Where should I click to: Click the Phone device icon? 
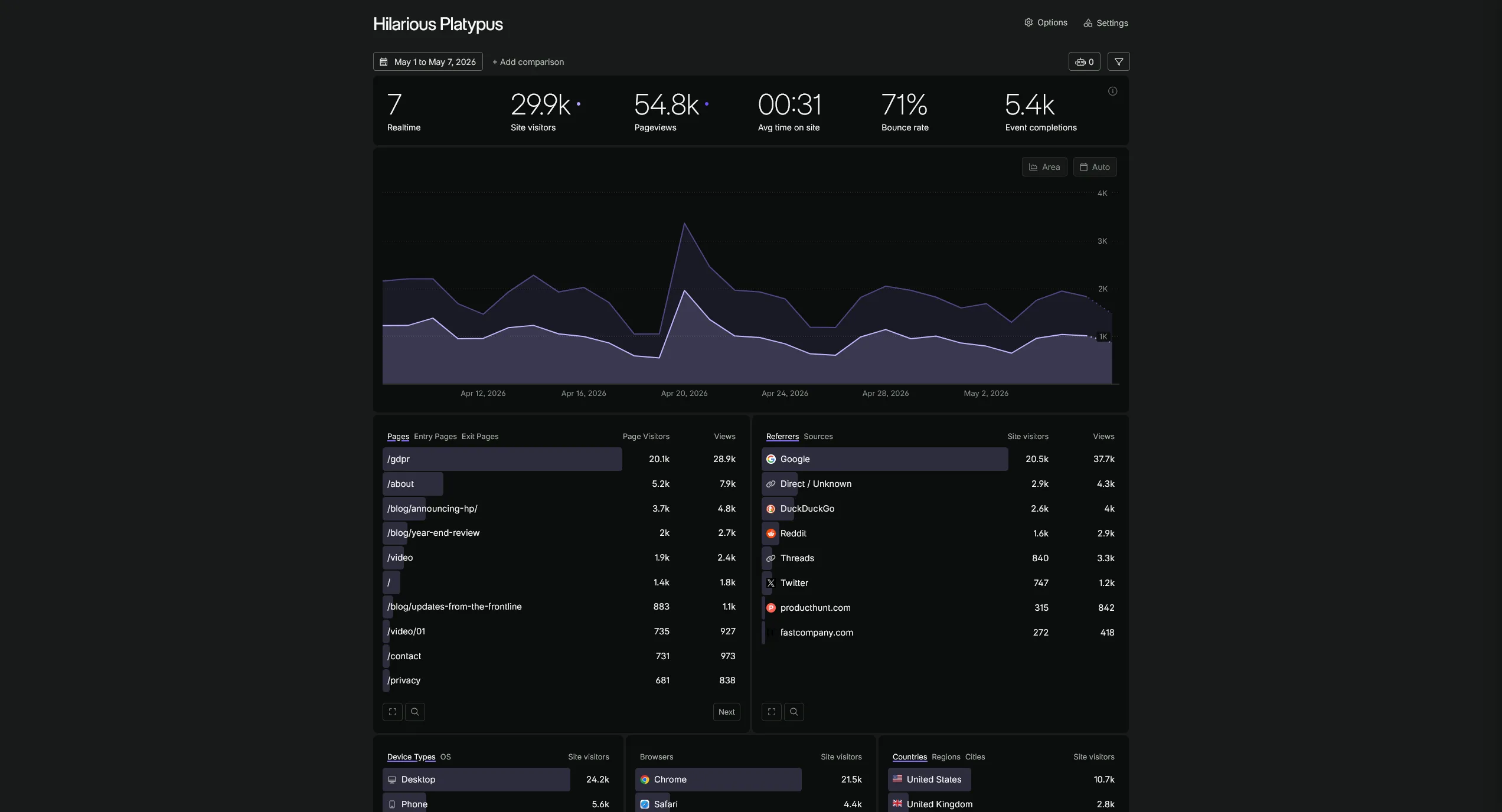click(x=391, y=804)
